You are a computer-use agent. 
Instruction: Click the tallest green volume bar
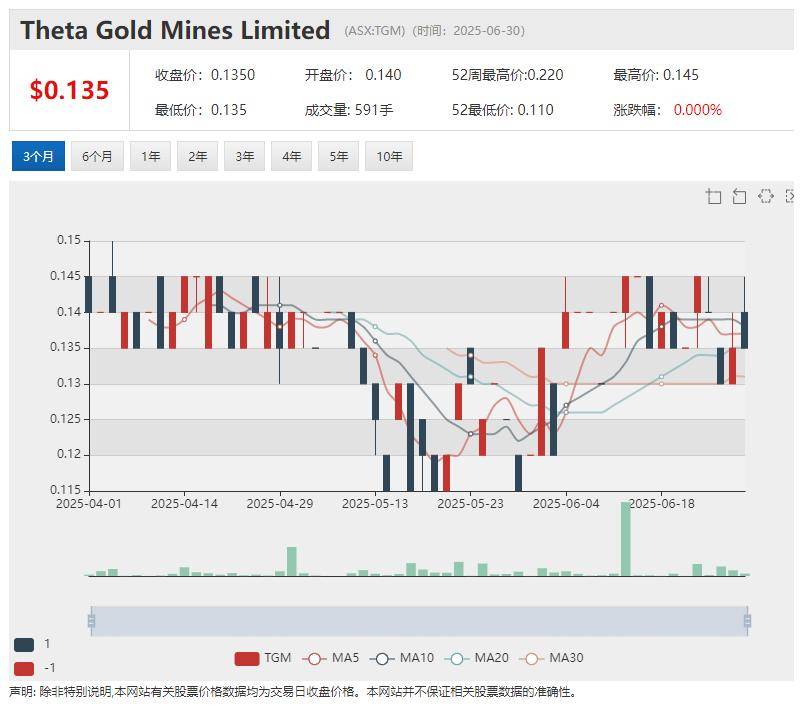click(625, 539)
